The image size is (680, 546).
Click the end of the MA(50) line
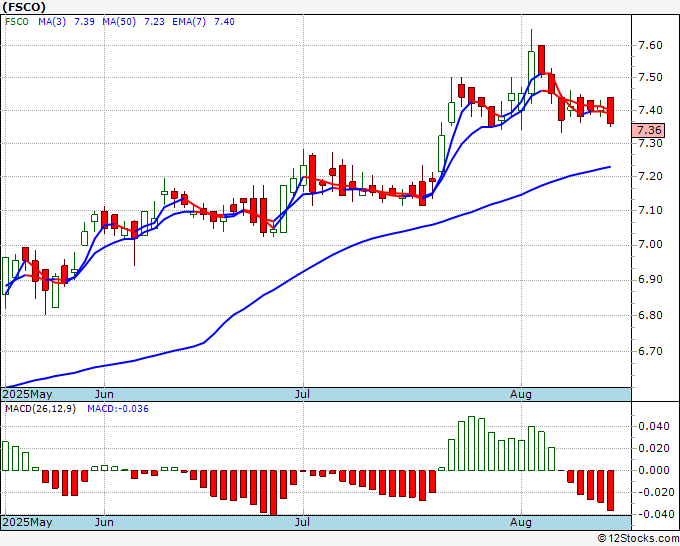point(610,167)
